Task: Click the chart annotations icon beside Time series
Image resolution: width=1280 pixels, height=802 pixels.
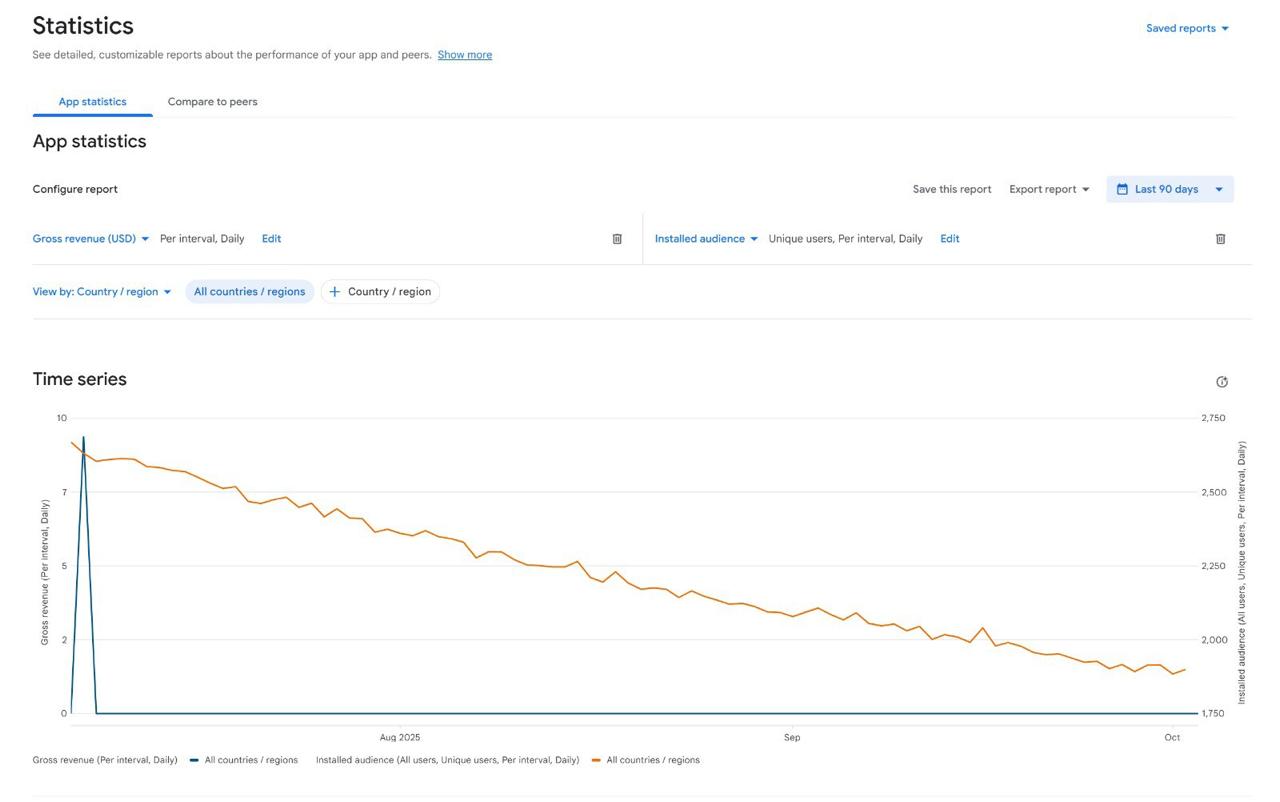Action: click(1221, 382)
